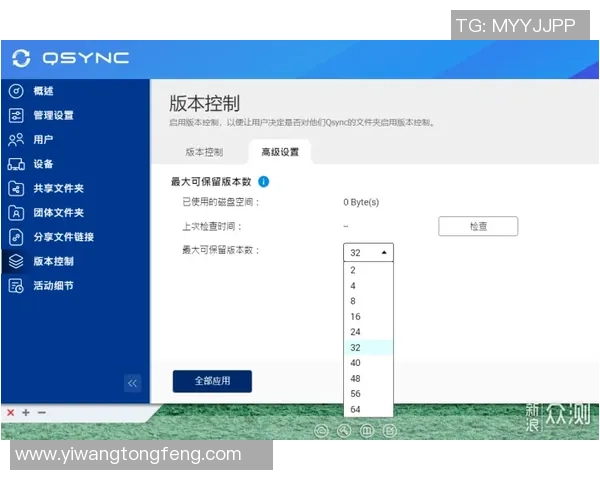Click the blue info icon beside 最大可保留版本数

(264, 182)
